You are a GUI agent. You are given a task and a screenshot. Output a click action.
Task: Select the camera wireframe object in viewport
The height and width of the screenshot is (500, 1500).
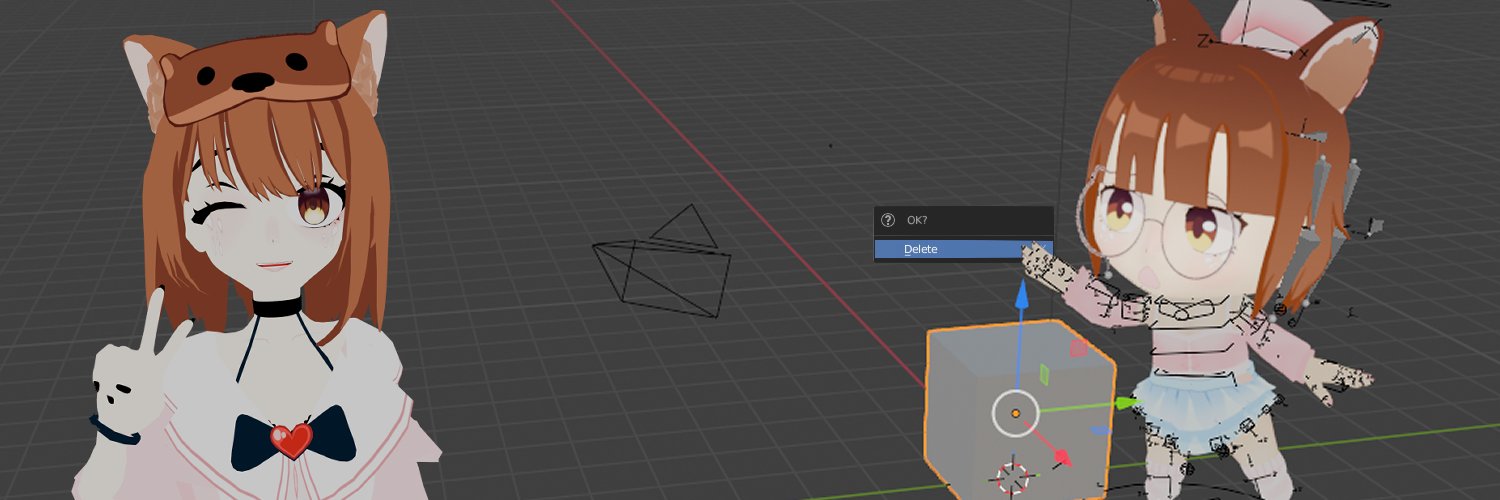(661, 262)
